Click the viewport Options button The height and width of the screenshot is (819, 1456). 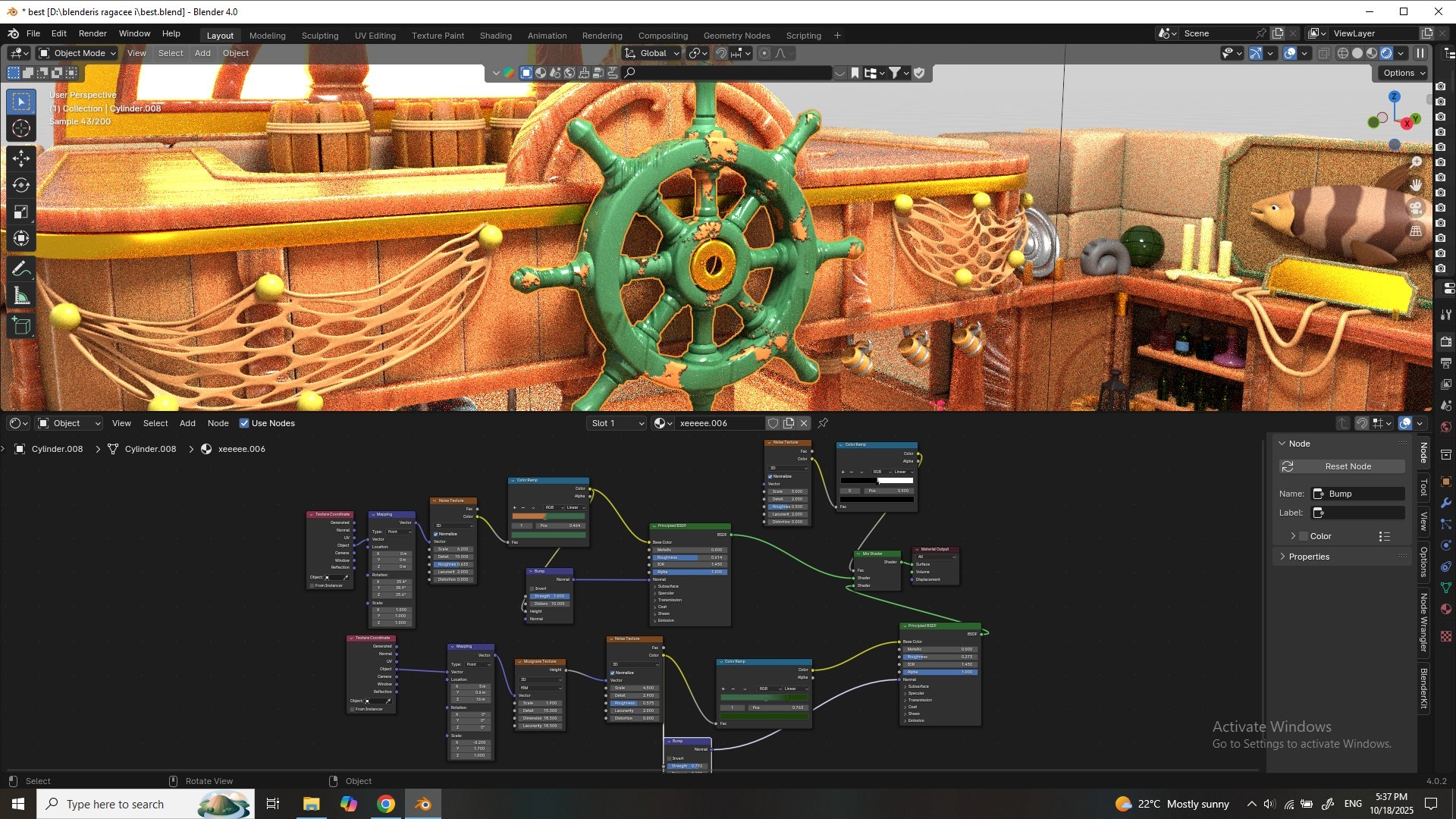pos(1404,73)
